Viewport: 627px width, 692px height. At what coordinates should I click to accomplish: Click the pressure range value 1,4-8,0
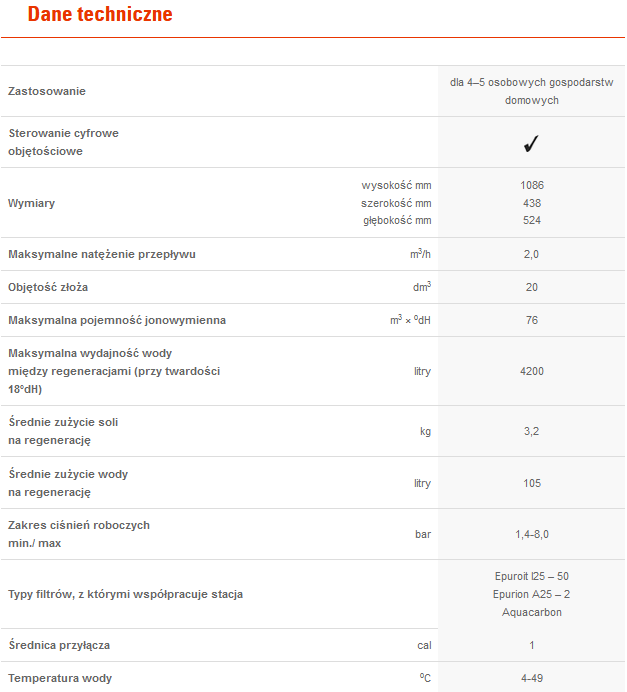[x=532, y=535]
